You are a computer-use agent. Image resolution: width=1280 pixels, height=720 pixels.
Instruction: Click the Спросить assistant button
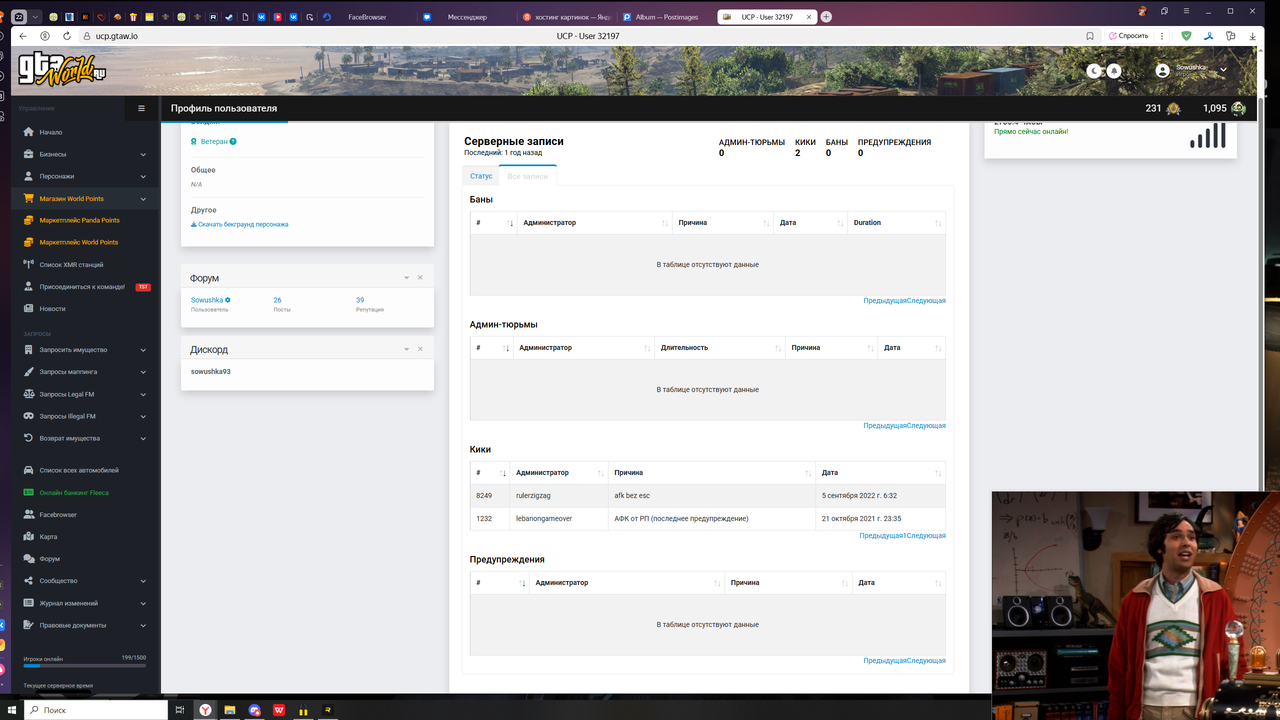click(x=1129, y=36)
